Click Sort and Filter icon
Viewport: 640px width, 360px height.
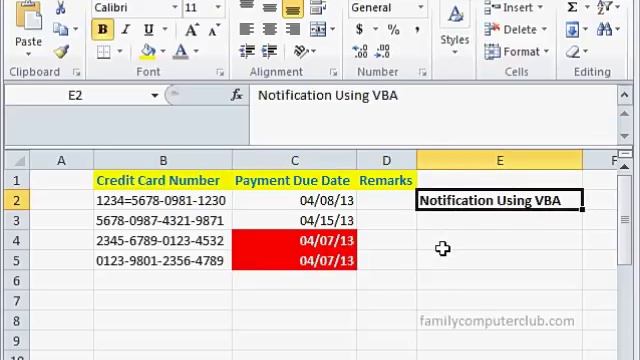(x=604, y=7)
